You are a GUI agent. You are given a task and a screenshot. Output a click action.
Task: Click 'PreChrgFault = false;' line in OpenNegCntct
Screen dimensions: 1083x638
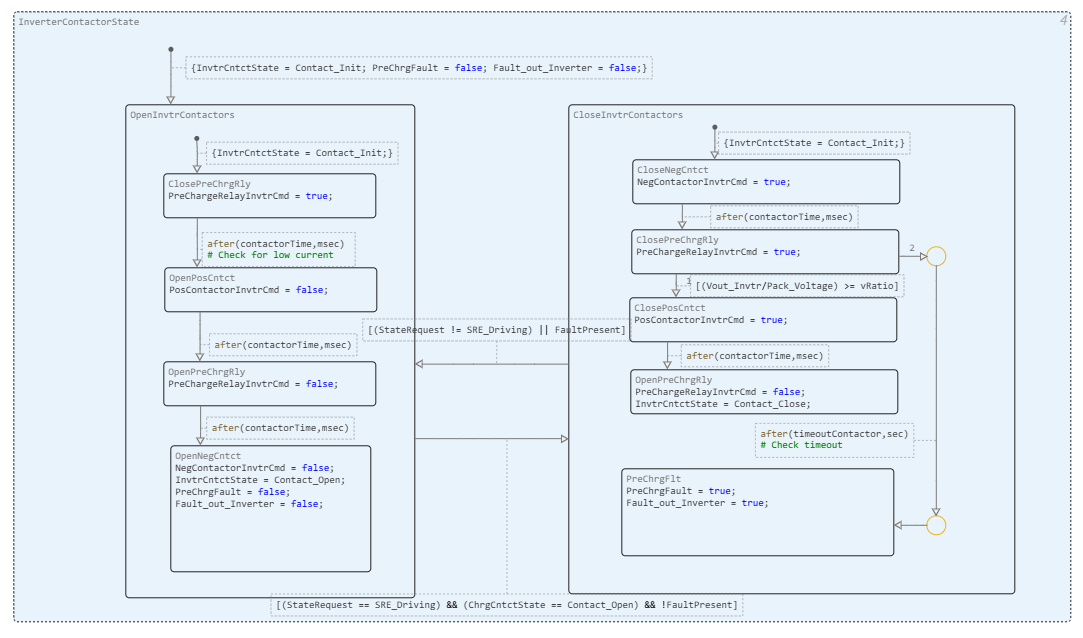coord(233,492)
